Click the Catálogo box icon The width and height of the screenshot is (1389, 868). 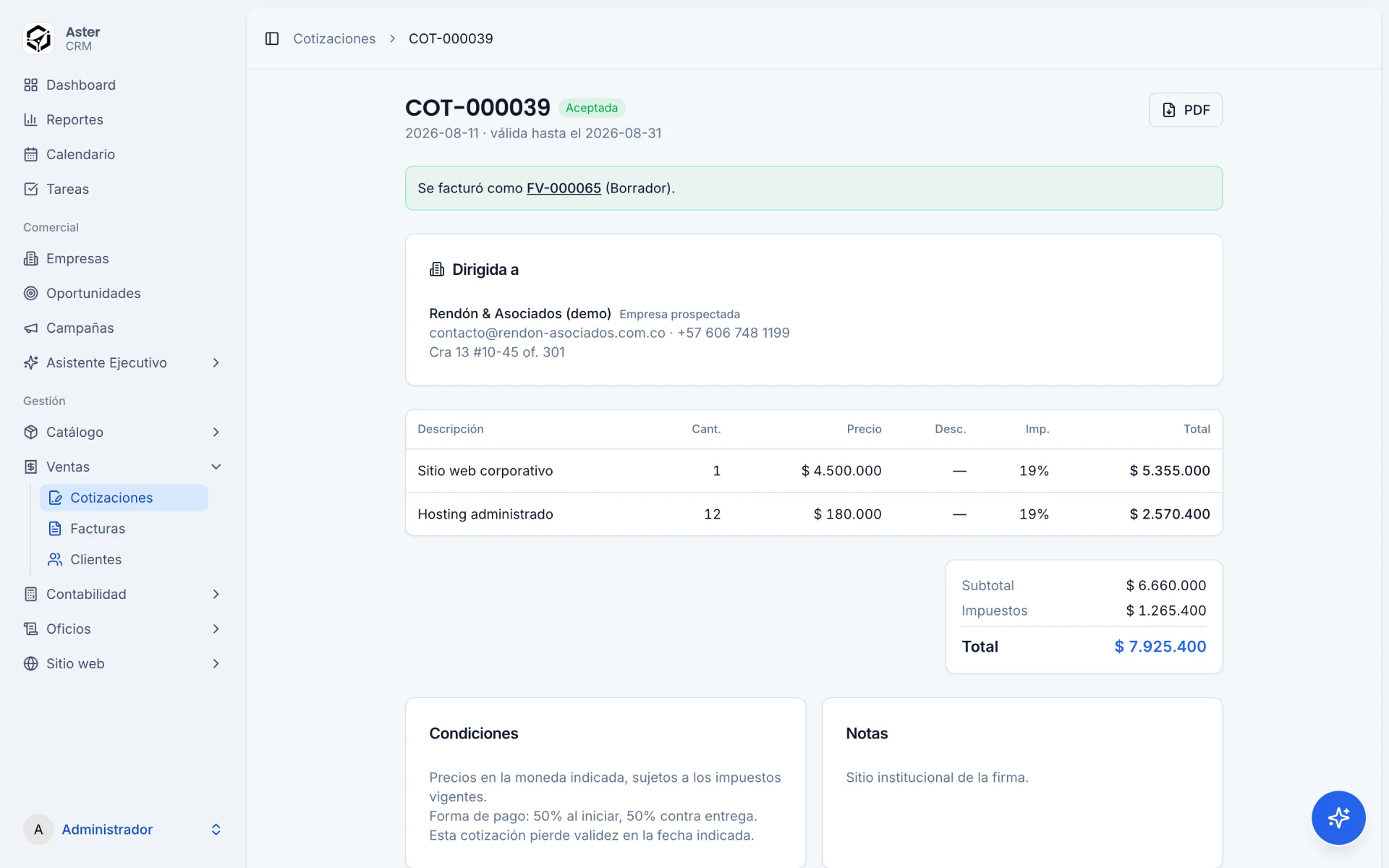point(30,432)
